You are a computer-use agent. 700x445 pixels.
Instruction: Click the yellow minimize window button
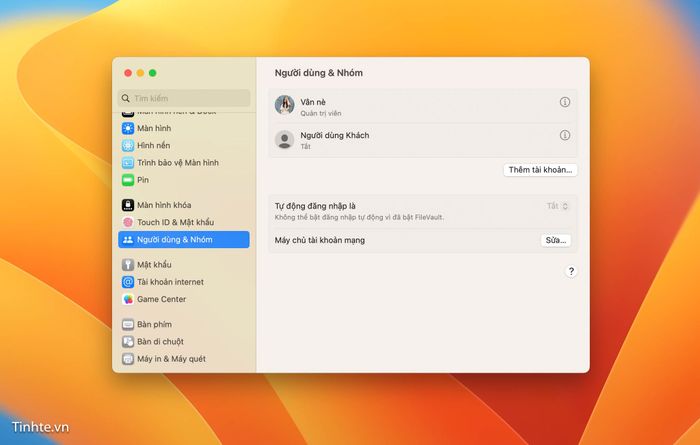point(140,73)
